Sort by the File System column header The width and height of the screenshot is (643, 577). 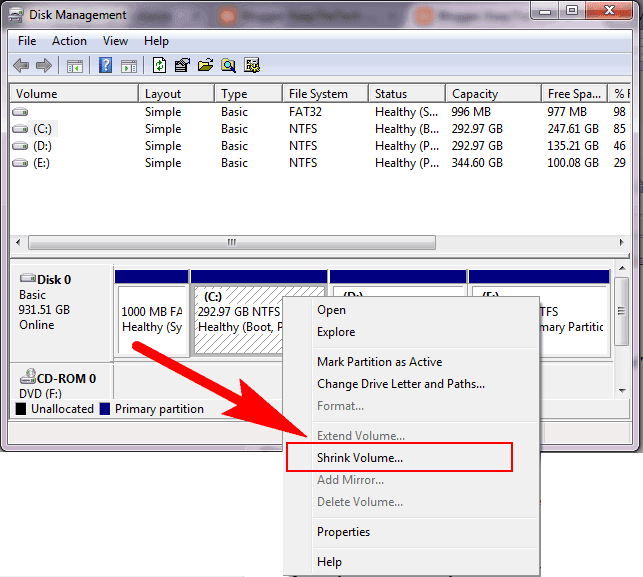click(325, 94)
